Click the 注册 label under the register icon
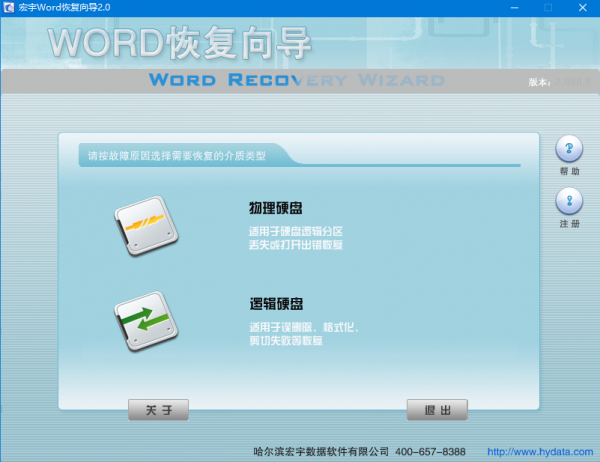 [x=569, y=224]
